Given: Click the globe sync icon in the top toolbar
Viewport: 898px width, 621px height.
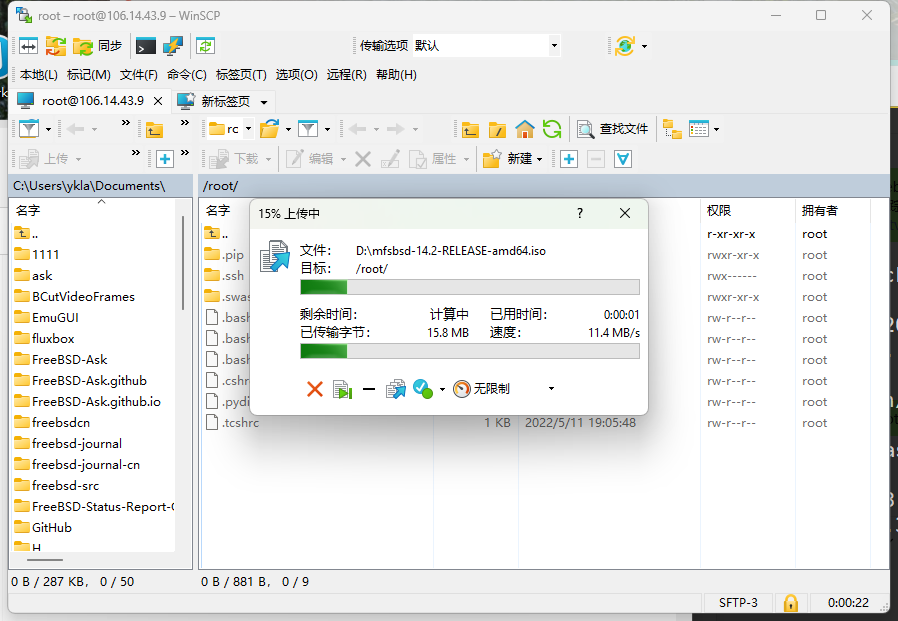Looking at the screenshot, I should 625,46.
